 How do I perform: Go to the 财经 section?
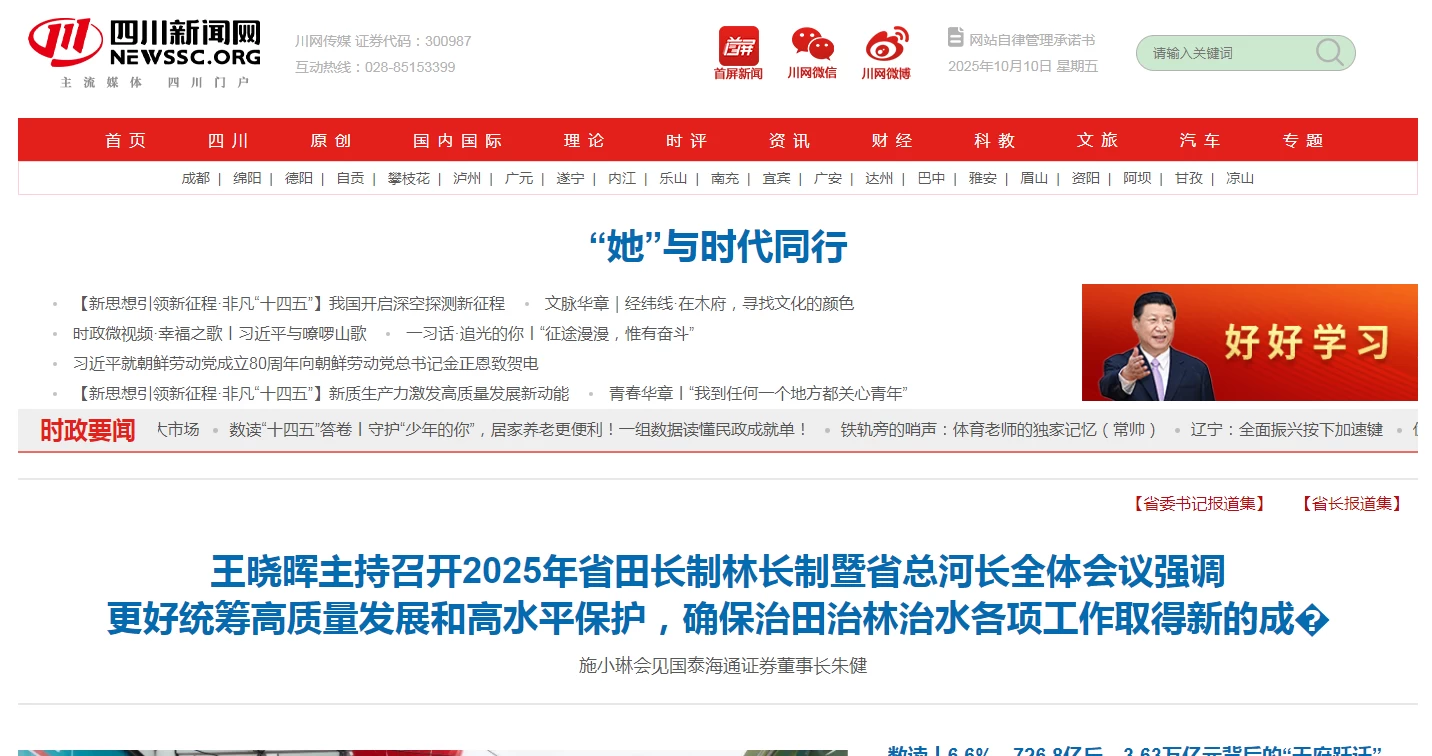(892, 141)
